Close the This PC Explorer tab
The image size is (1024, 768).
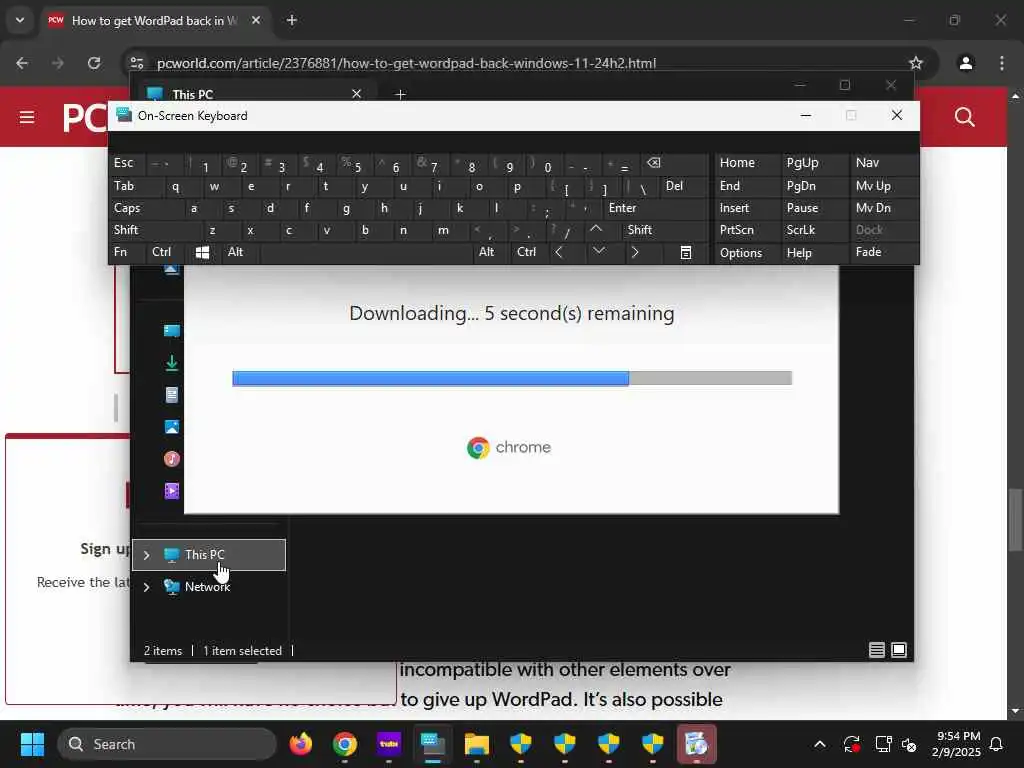click(x=357, y=93)
